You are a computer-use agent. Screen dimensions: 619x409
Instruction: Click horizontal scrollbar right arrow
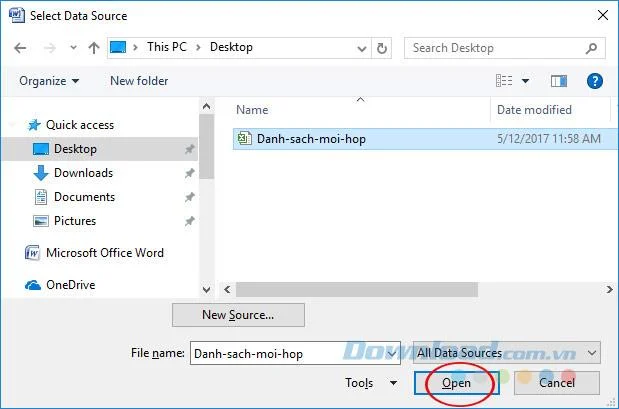click(x=610, y=289)
